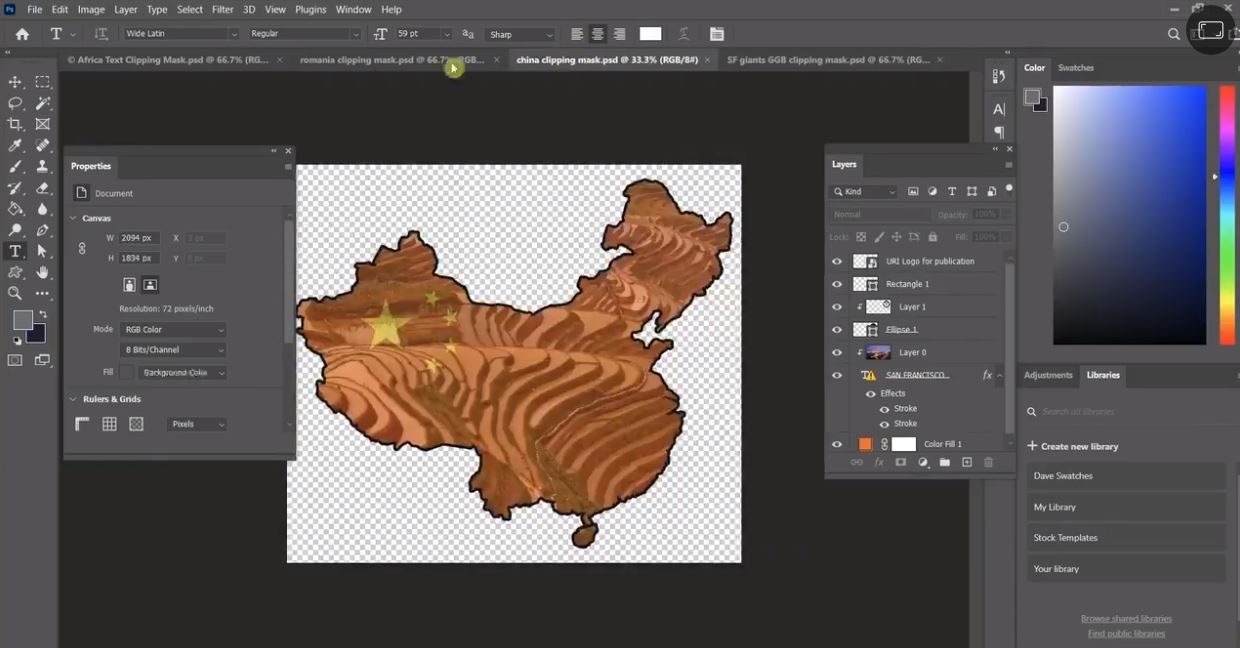Select the Pen tool
This screenshot has width=1240, height=648.
click(x=43, y=230)
